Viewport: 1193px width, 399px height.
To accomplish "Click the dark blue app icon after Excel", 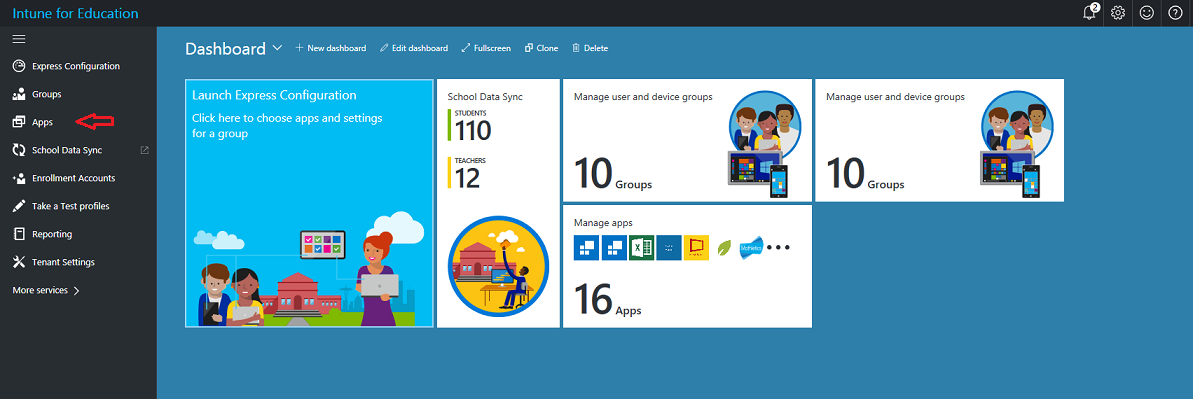I will click(x=669, y=247).
